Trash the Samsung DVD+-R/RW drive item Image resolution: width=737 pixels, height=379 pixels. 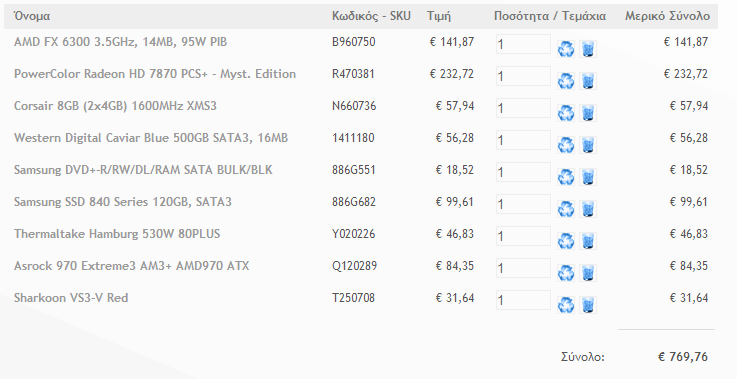pos(588,177)
